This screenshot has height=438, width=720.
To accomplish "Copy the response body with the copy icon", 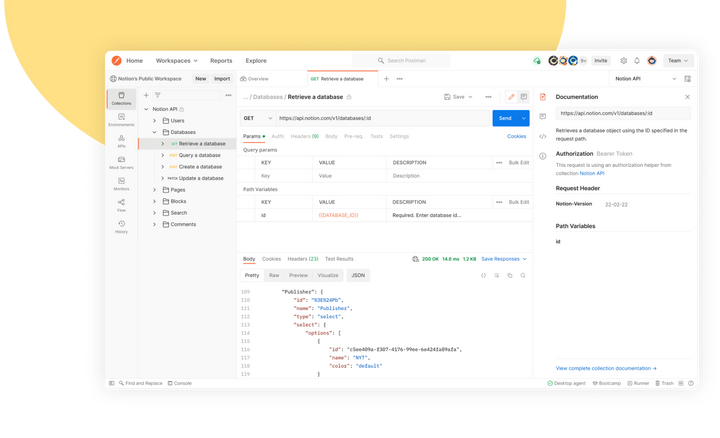I will (510, 275).
